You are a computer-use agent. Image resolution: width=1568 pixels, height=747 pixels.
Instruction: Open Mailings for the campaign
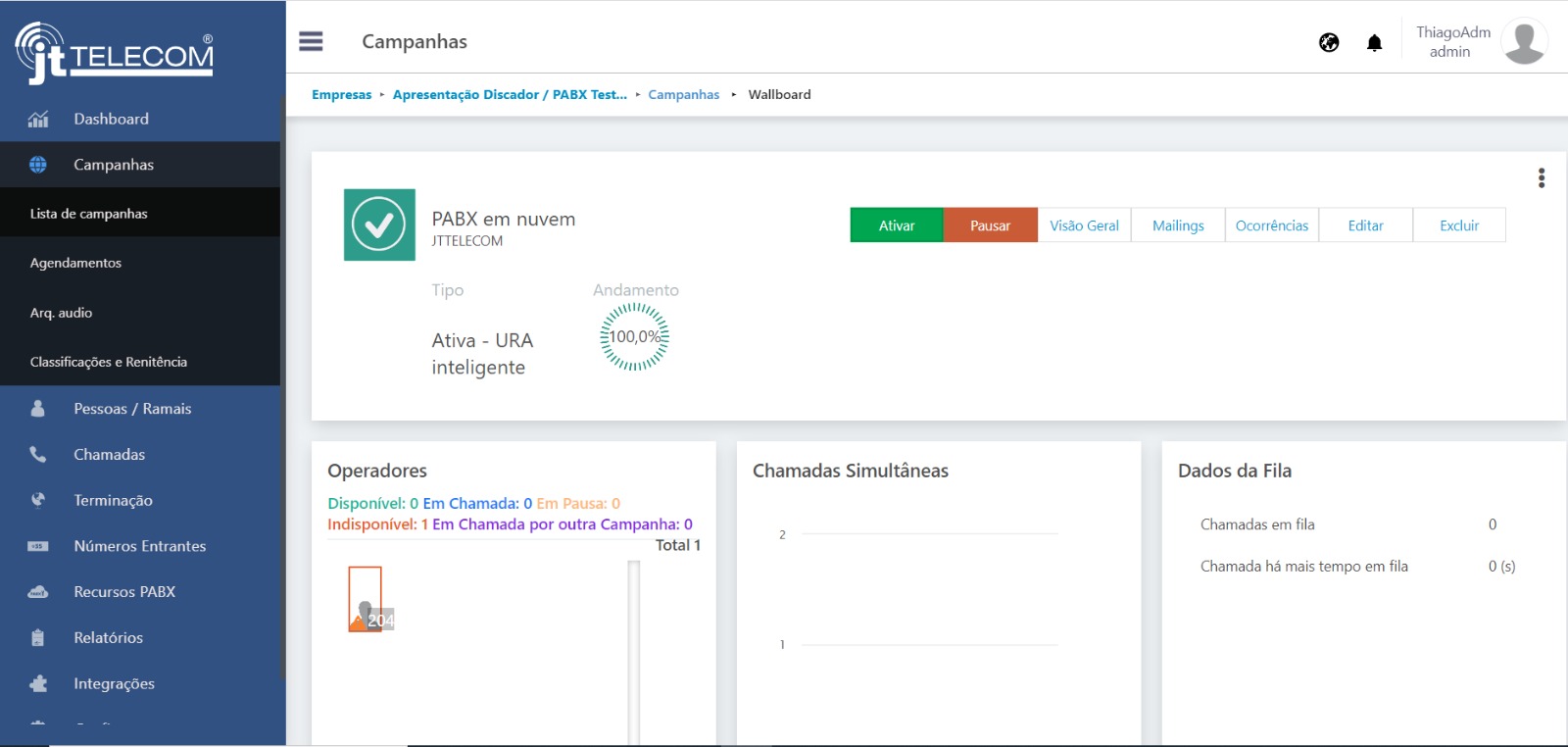coord(1178,224)
